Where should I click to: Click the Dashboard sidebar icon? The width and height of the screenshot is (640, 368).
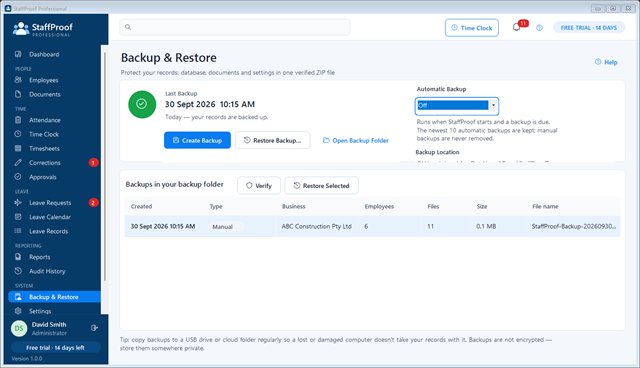pos(18,54)
